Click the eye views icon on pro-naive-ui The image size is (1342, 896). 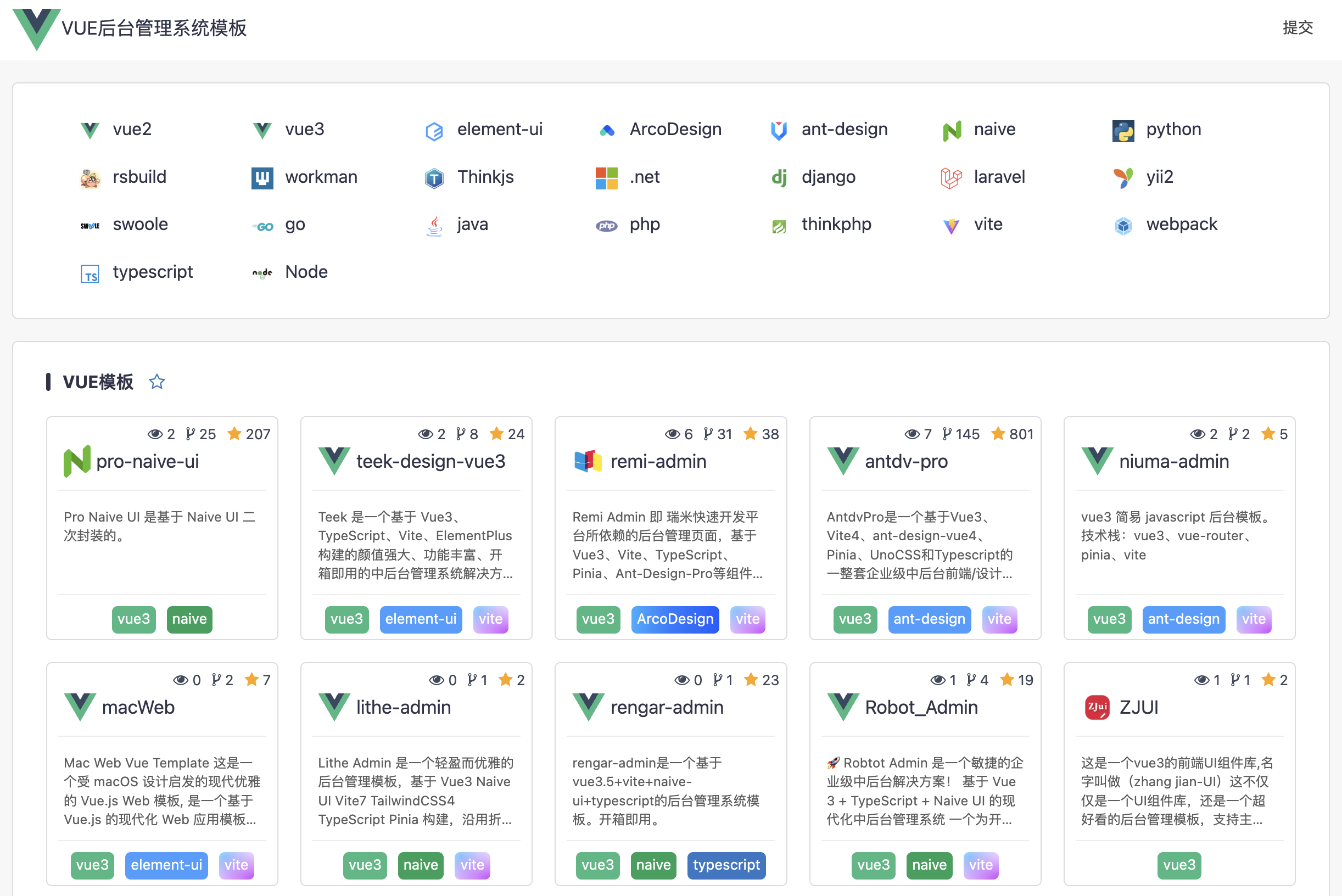pyautogui.click(x=155, y=434)
